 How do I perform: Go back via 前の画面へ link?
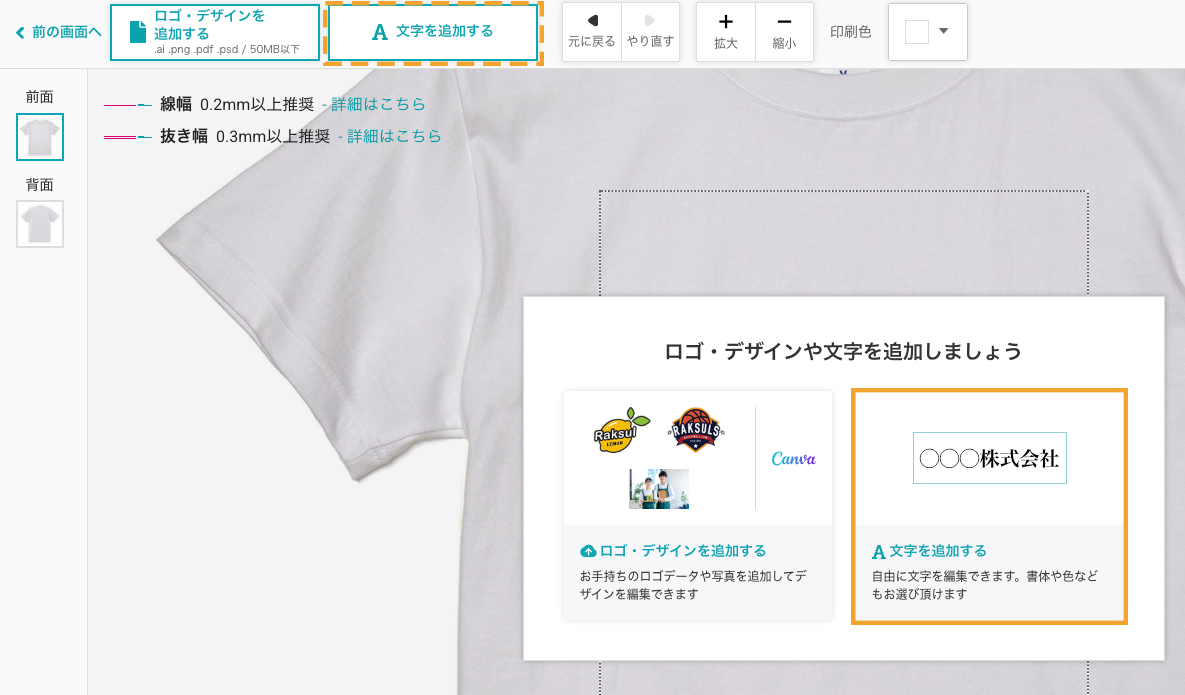[58, 32]
